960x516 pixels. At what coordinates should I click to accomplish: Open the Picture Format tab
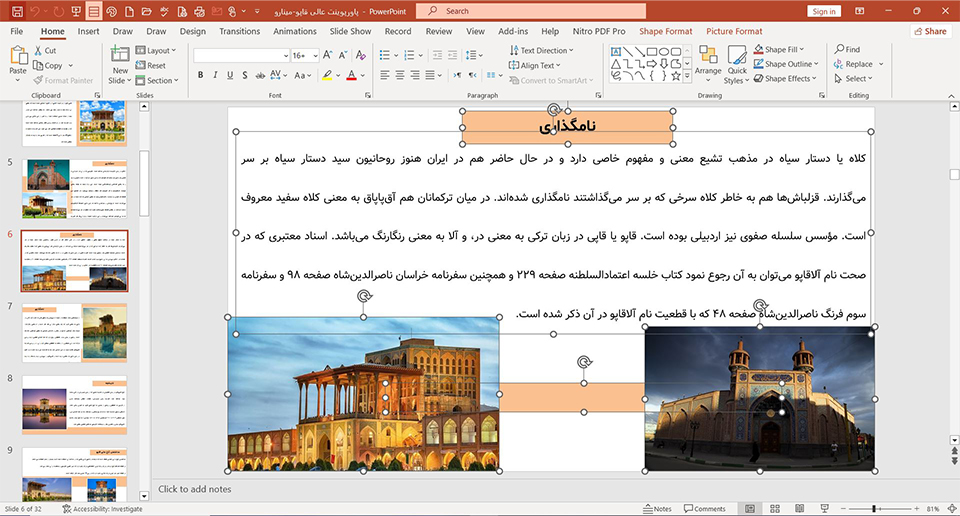[734, 31]
